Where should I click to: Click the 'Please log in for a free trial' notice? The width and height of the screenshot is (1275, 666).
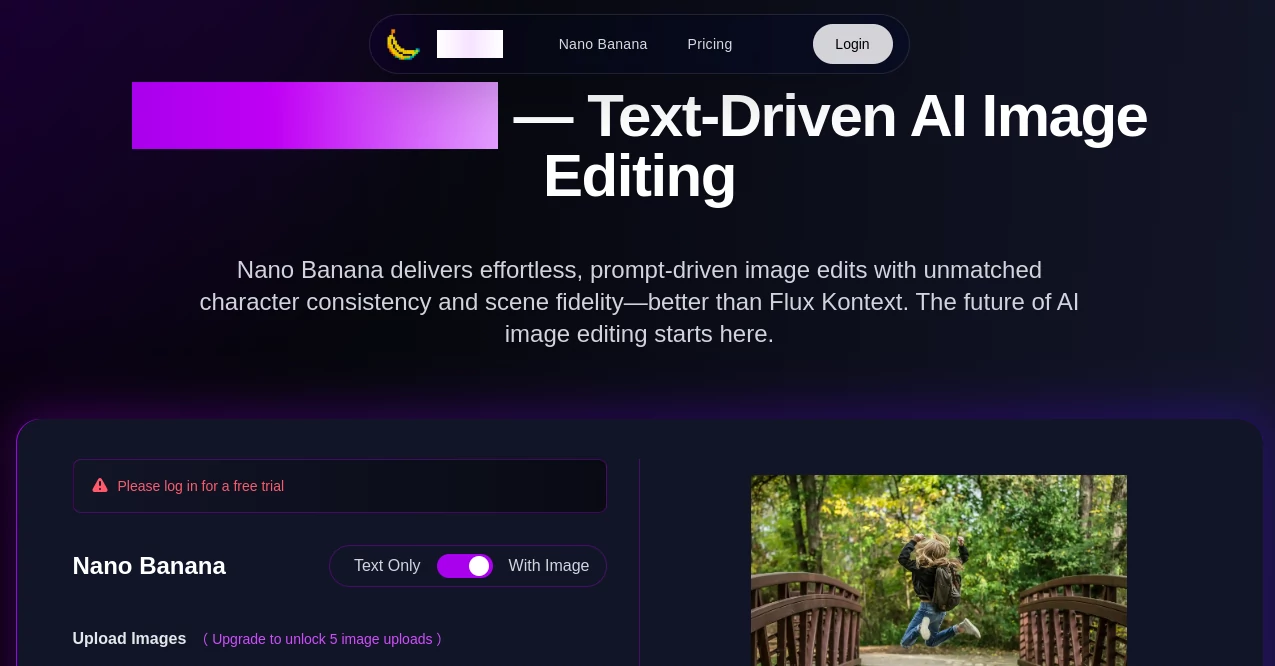[x=340, y=486]
